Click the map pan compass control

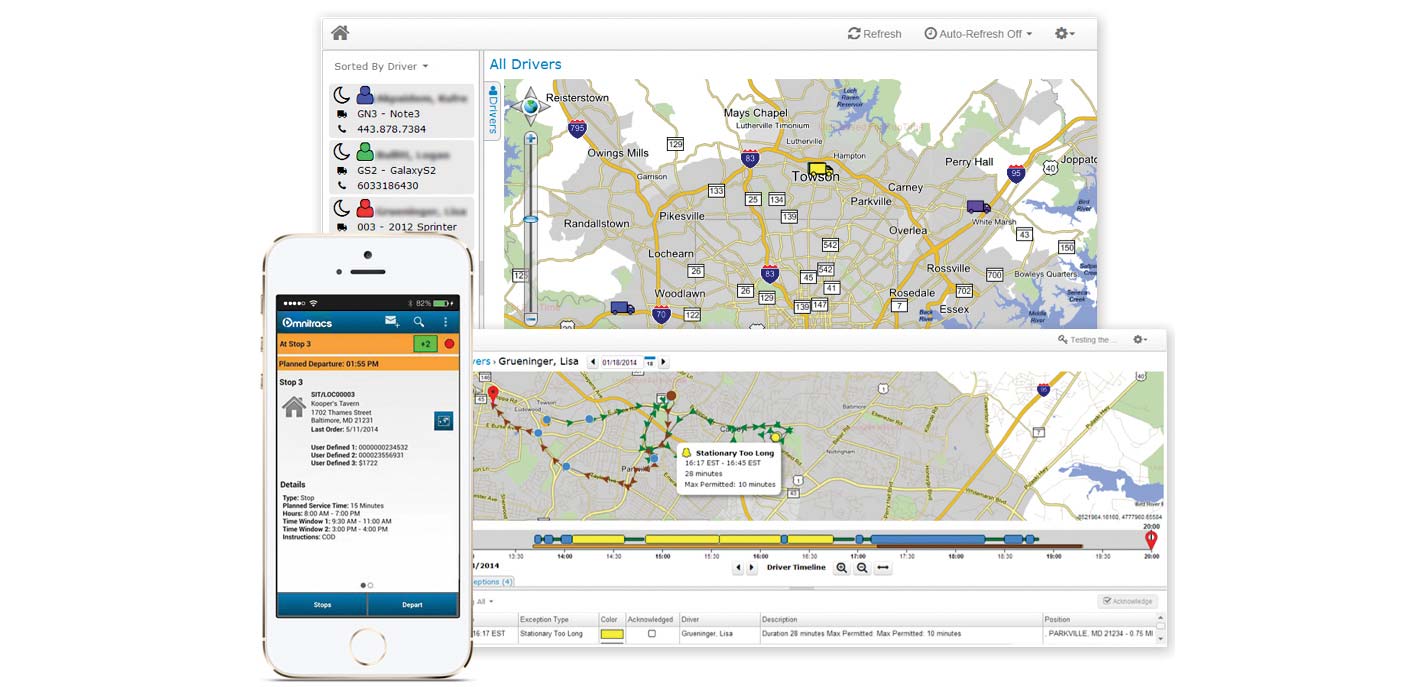530,104
